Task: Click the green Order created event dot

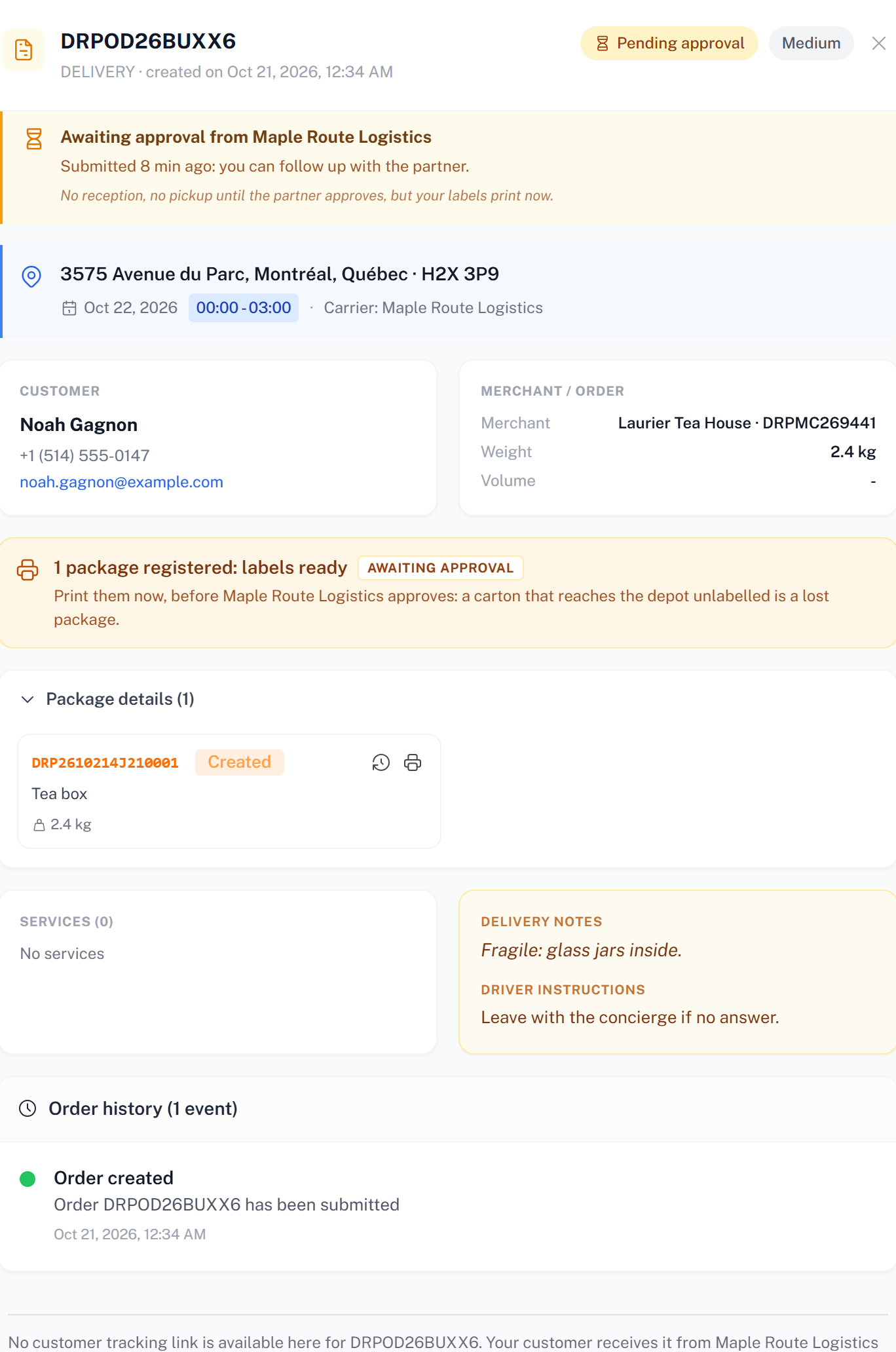Action: [28, 1179]
